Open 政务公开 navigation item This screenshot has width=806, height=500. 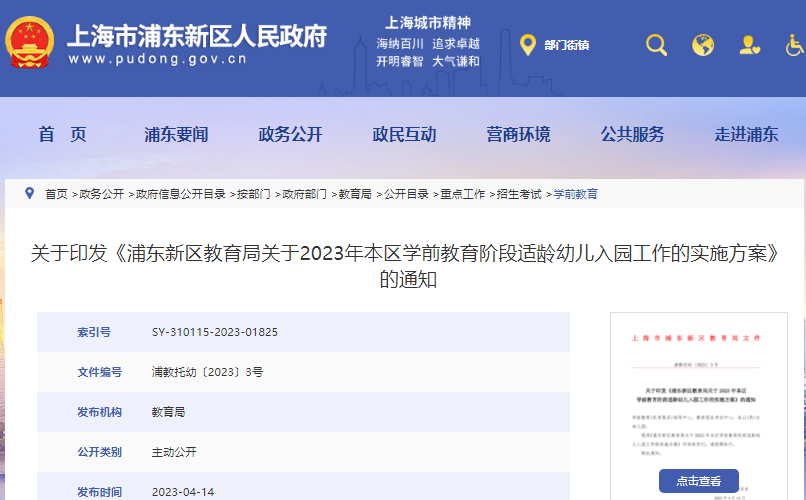tap(290, 135)
